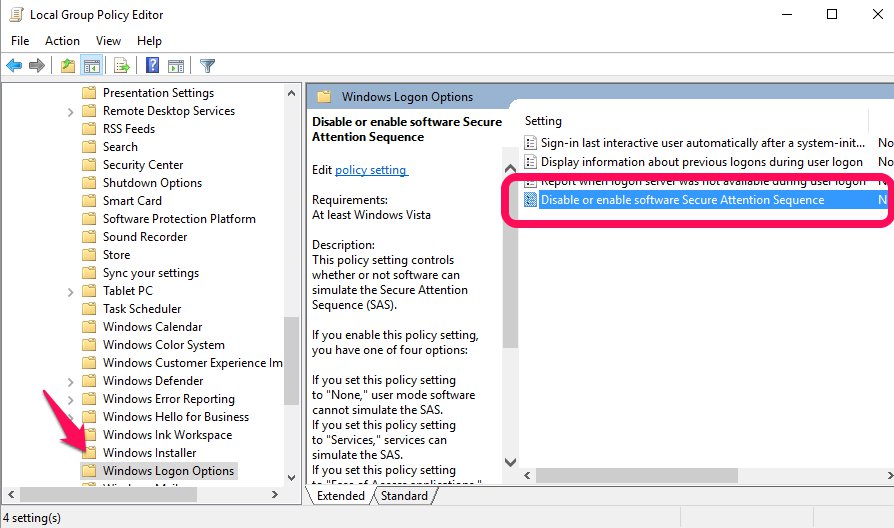Click the tree pane horizontal scroll right arrow
Screen dimensions: 894x528
tap(275, 494)
